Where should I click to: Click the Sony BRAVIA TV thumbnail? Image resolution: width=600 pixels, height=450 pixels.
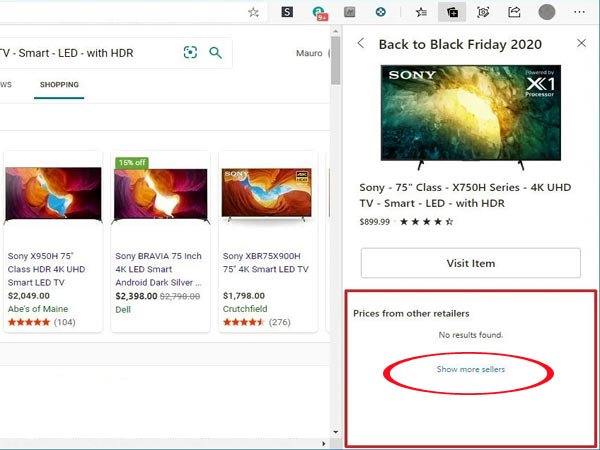(161, 196)
